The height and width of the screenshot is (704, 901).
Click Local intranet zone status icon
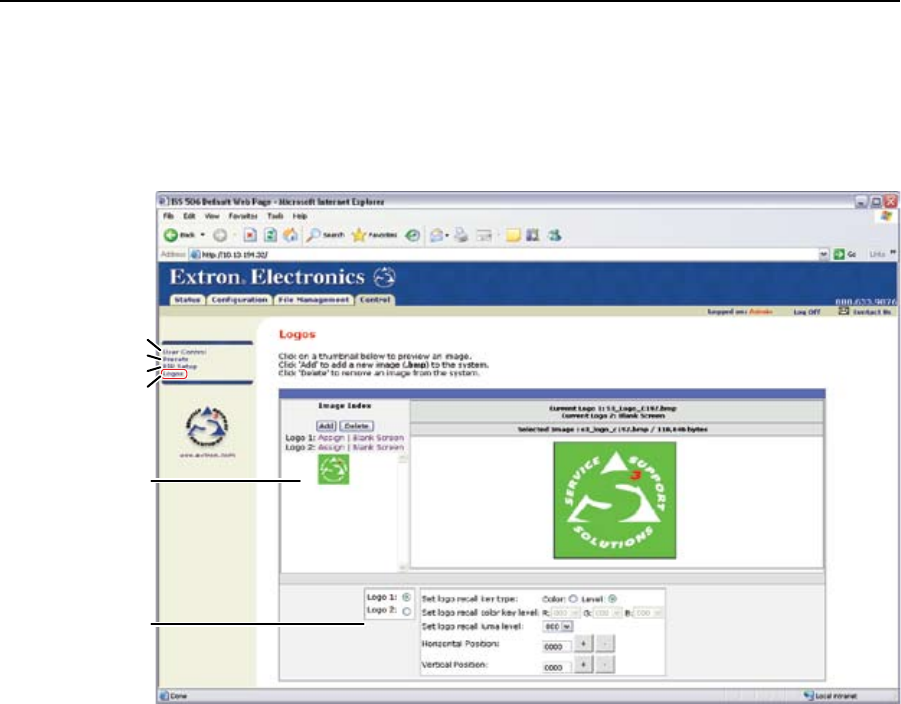point(809,696)
